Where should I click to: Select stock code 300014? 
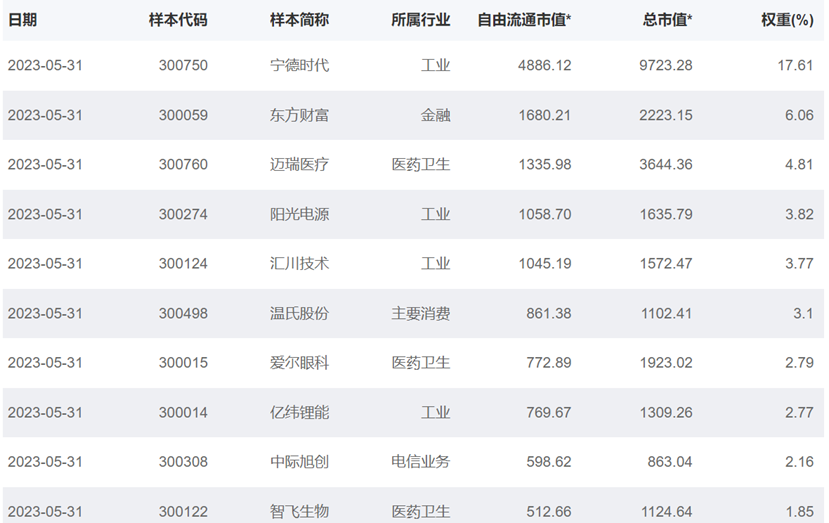pyautogui.click(x=183, y=412)
